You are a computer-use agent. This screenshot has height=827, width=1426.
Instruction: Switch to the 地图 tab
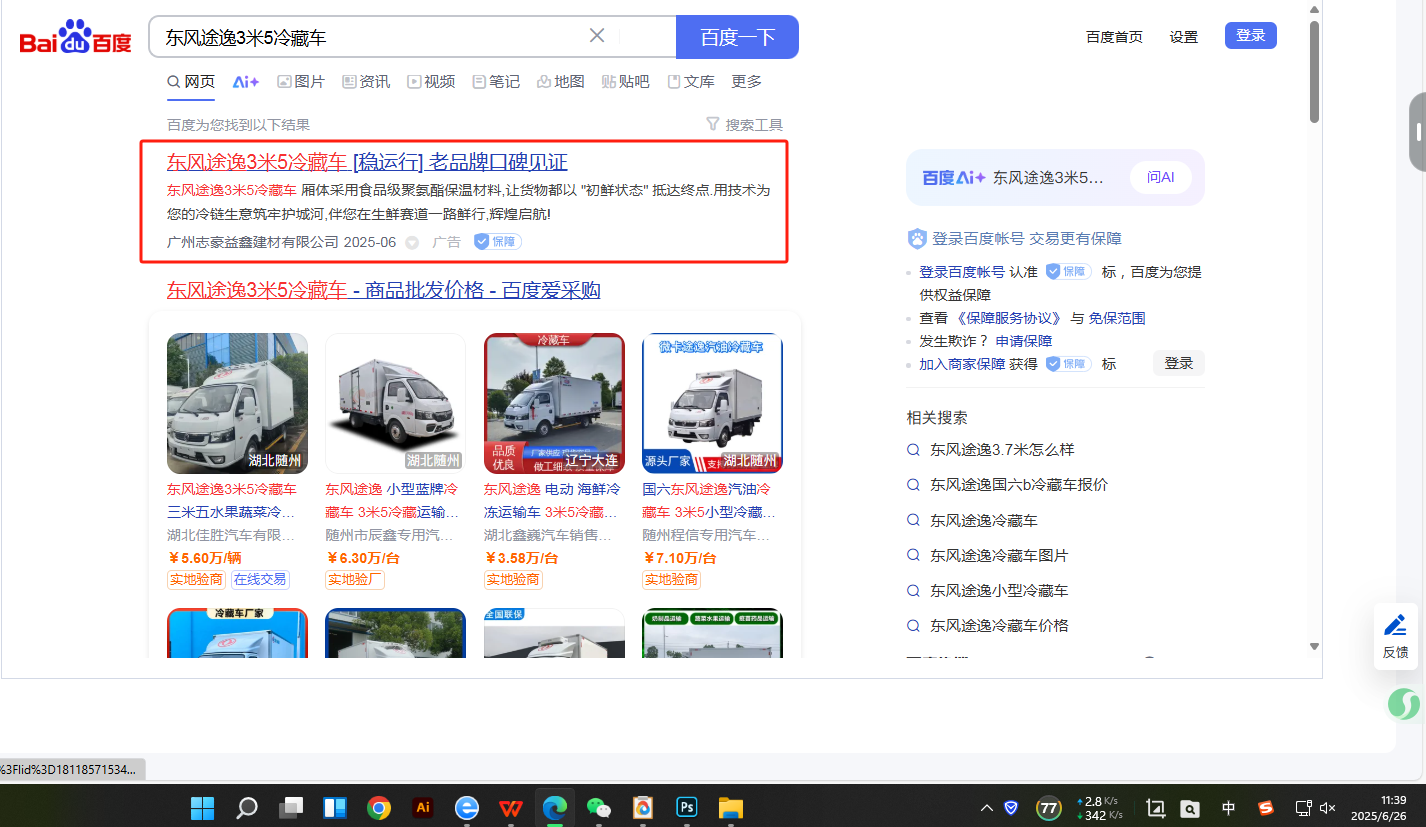560,82
